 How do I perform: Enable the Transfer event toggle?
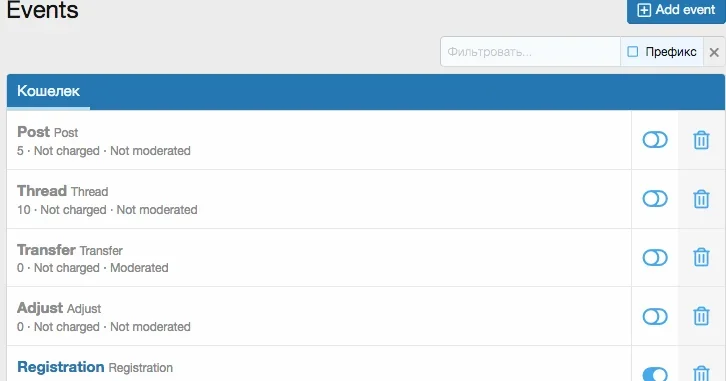pyautogui.click(x=655, y=257)
